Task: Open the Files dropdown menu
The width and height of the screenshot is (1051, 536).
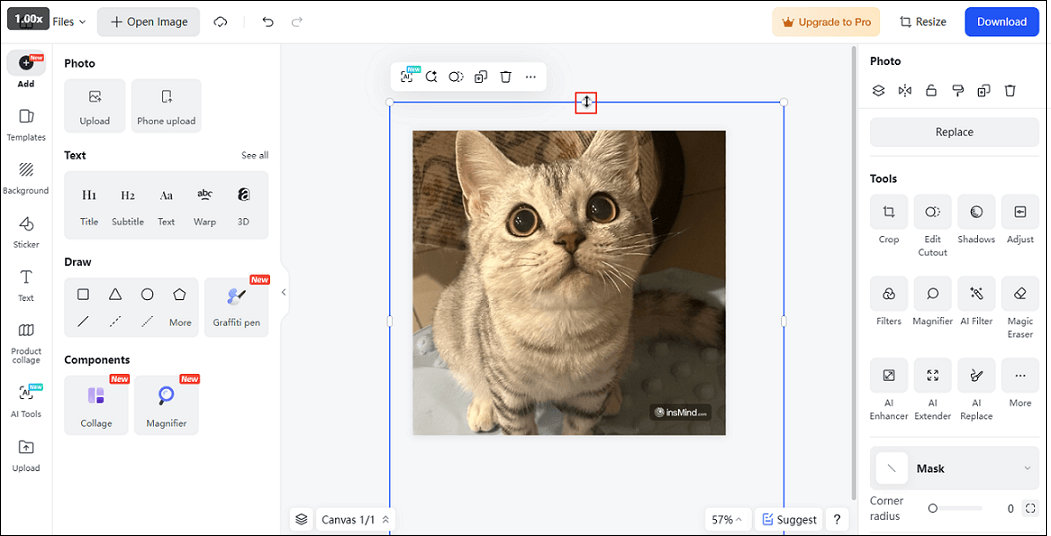Action: pos(69,22)
